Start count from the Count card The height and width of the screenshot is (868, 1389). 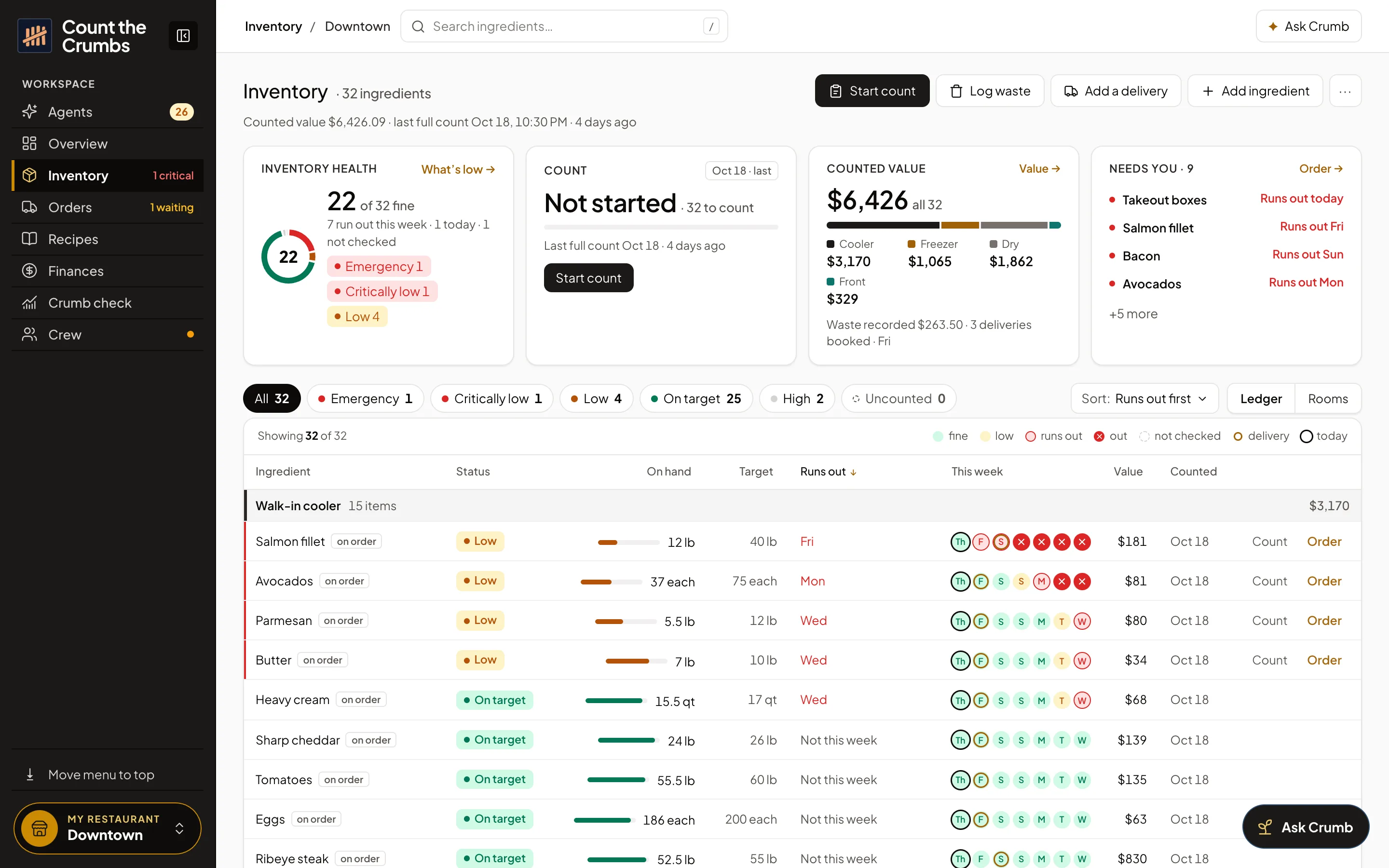tap(588, 278)
